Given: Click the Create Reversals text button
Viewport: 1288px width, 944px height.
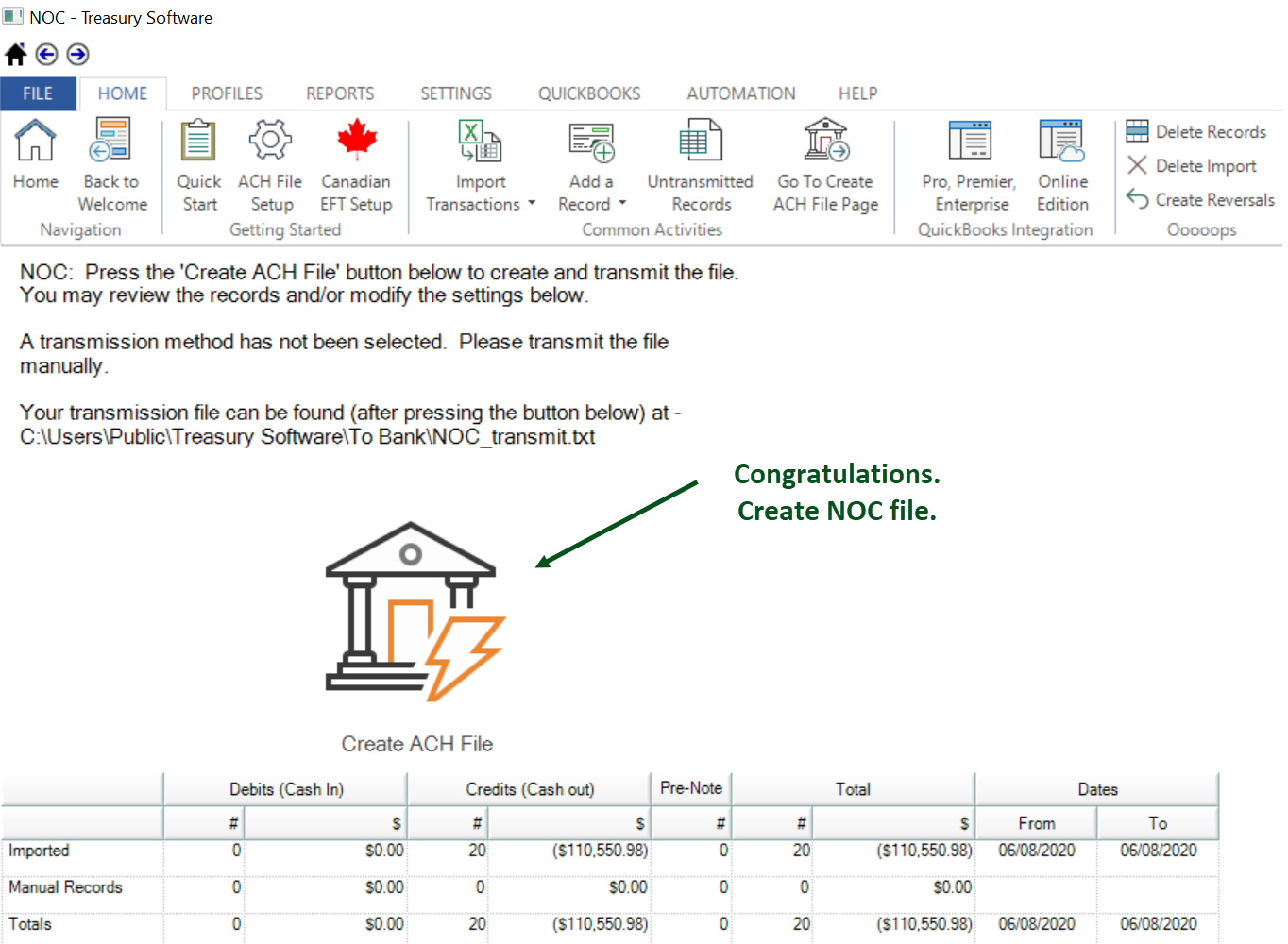Looking at the screenshot, I should (x=1215, y=200).
